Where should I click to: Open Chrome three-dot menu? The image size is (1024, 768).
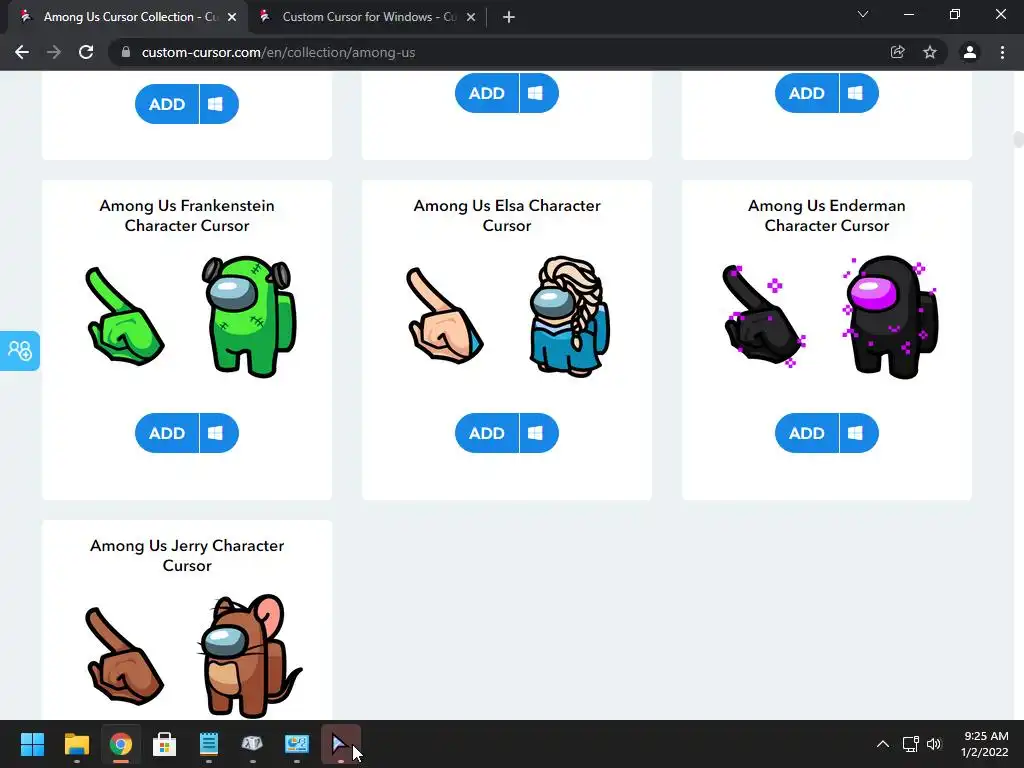1002,52
